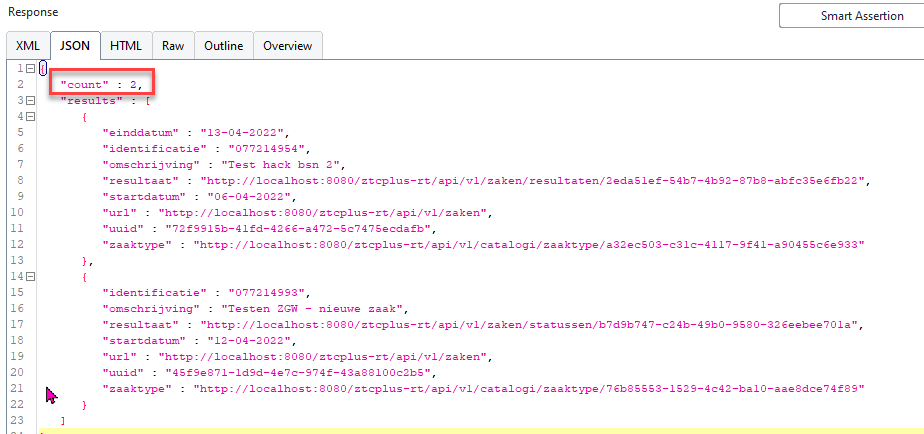924x434 pixels.
Task: Click line number 22 in the gutter
Action: (x=16, y=403)
